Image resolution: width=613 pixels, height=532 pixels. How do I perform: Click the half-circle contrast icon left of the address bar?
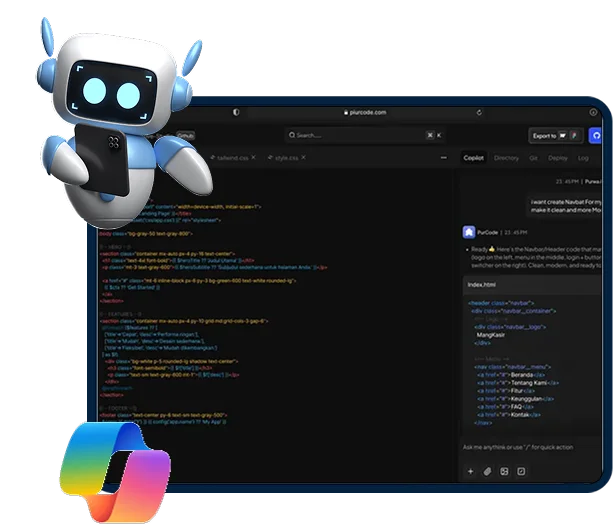(x=236, y=112)
